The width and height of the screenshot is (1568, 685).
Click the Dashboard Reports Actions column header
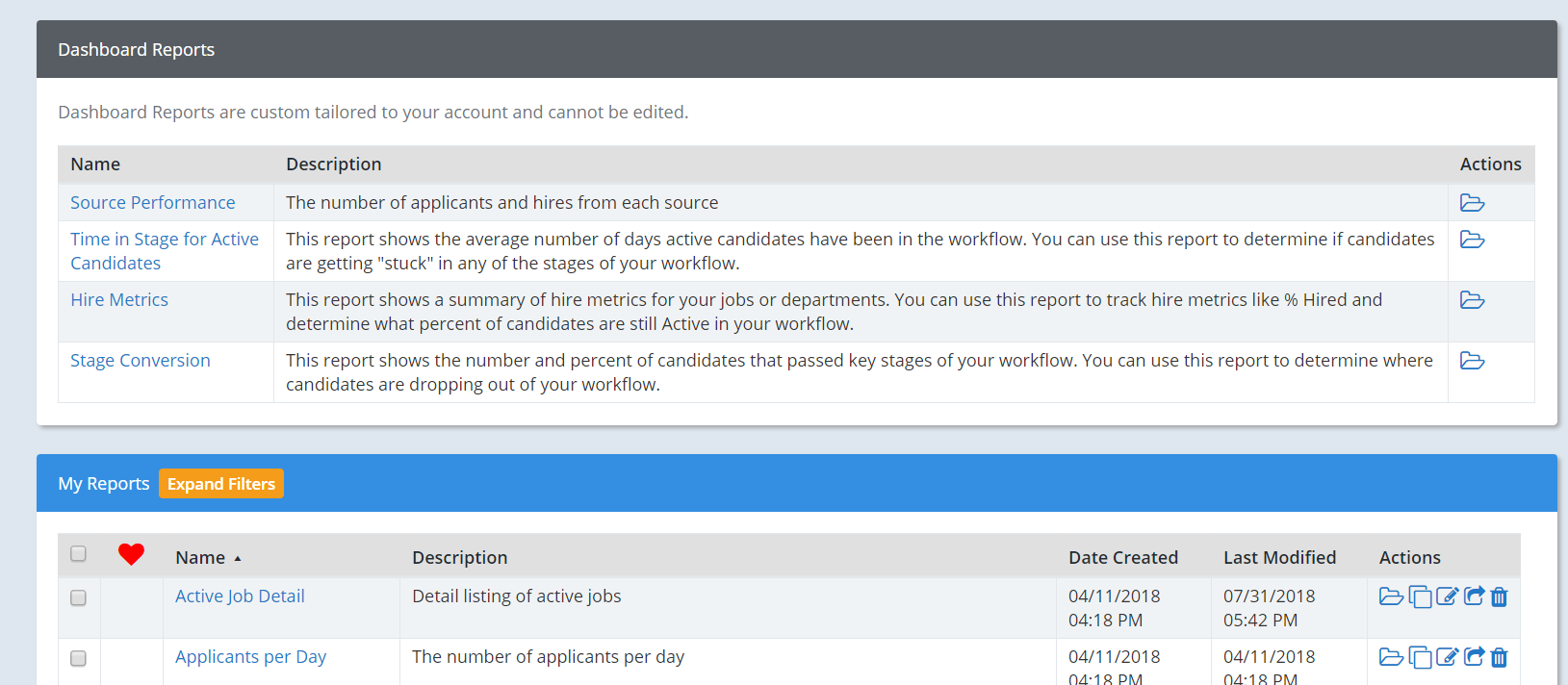click(x=1491, y=165)
